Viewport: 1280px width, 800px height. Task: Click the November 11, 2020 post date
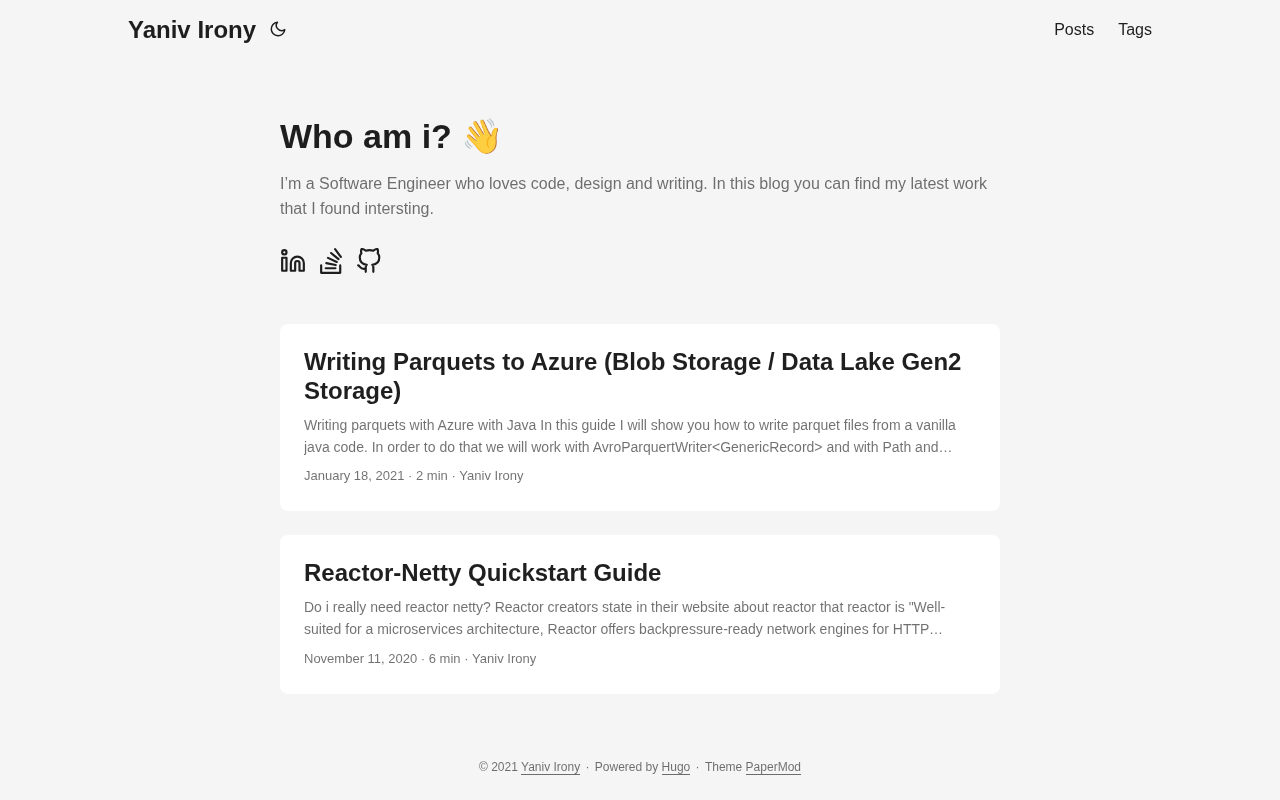coord(360,659)
